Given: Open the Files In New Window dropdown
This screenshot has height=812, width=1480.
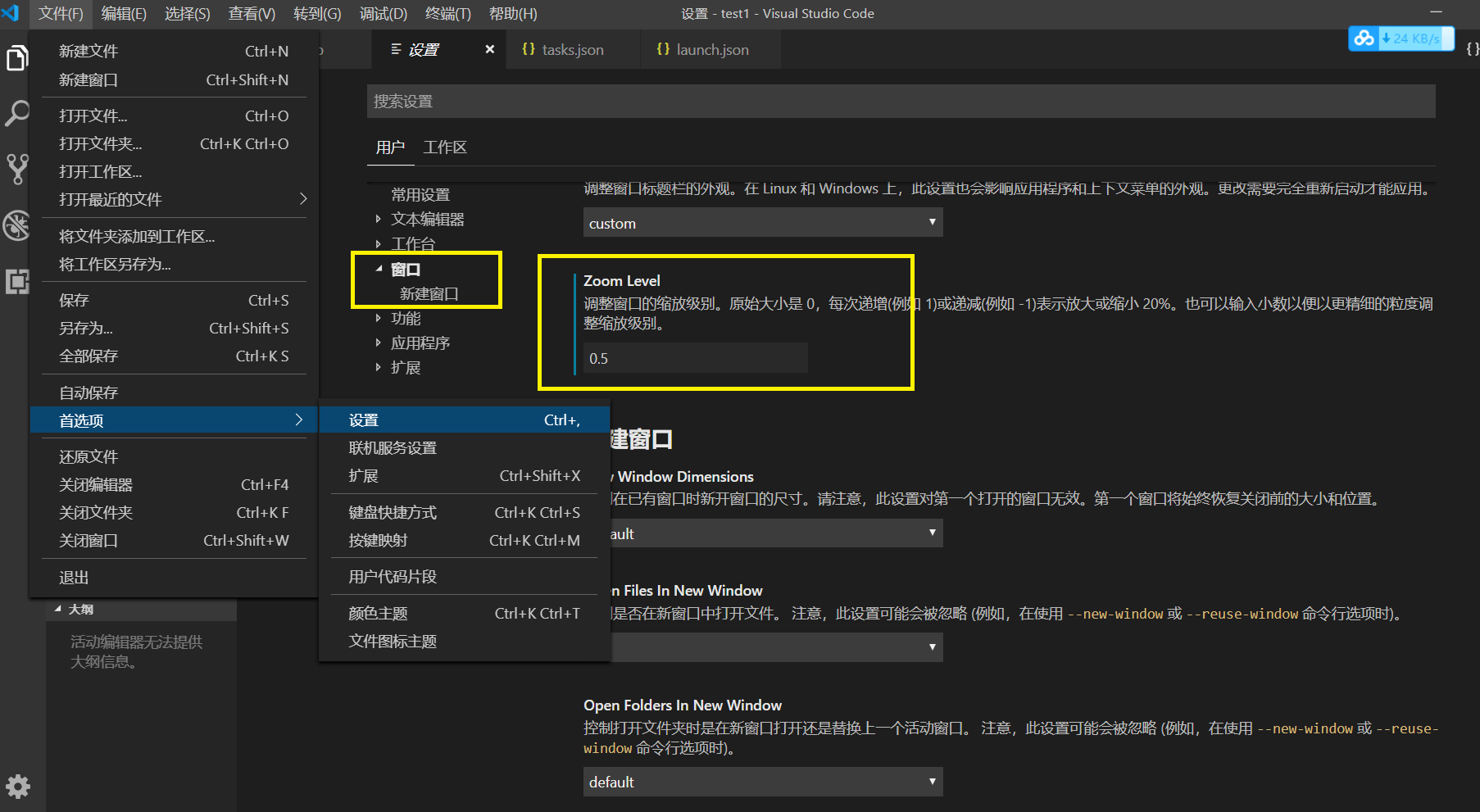Looking at the screenshot, I should coord(777,647).
